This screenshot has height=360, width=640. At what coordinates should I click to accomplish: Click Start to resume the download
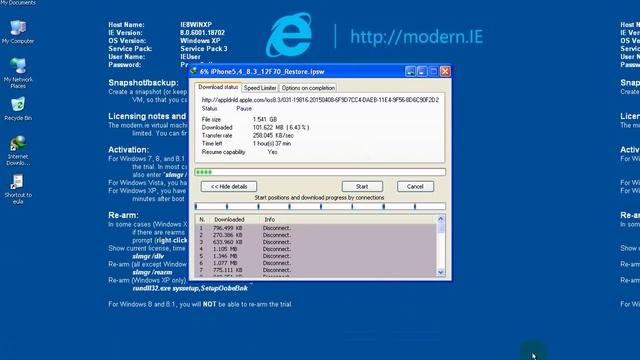pos(362,187)
